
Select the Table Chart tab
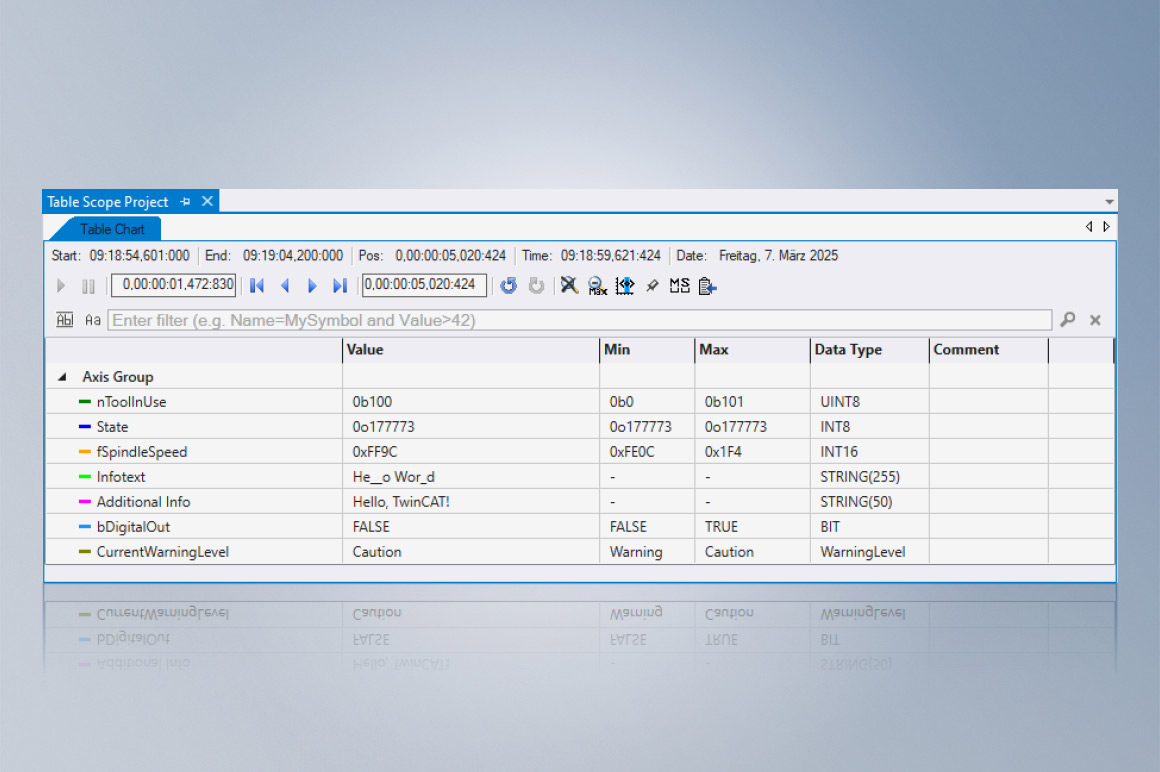tap(111, 229)
